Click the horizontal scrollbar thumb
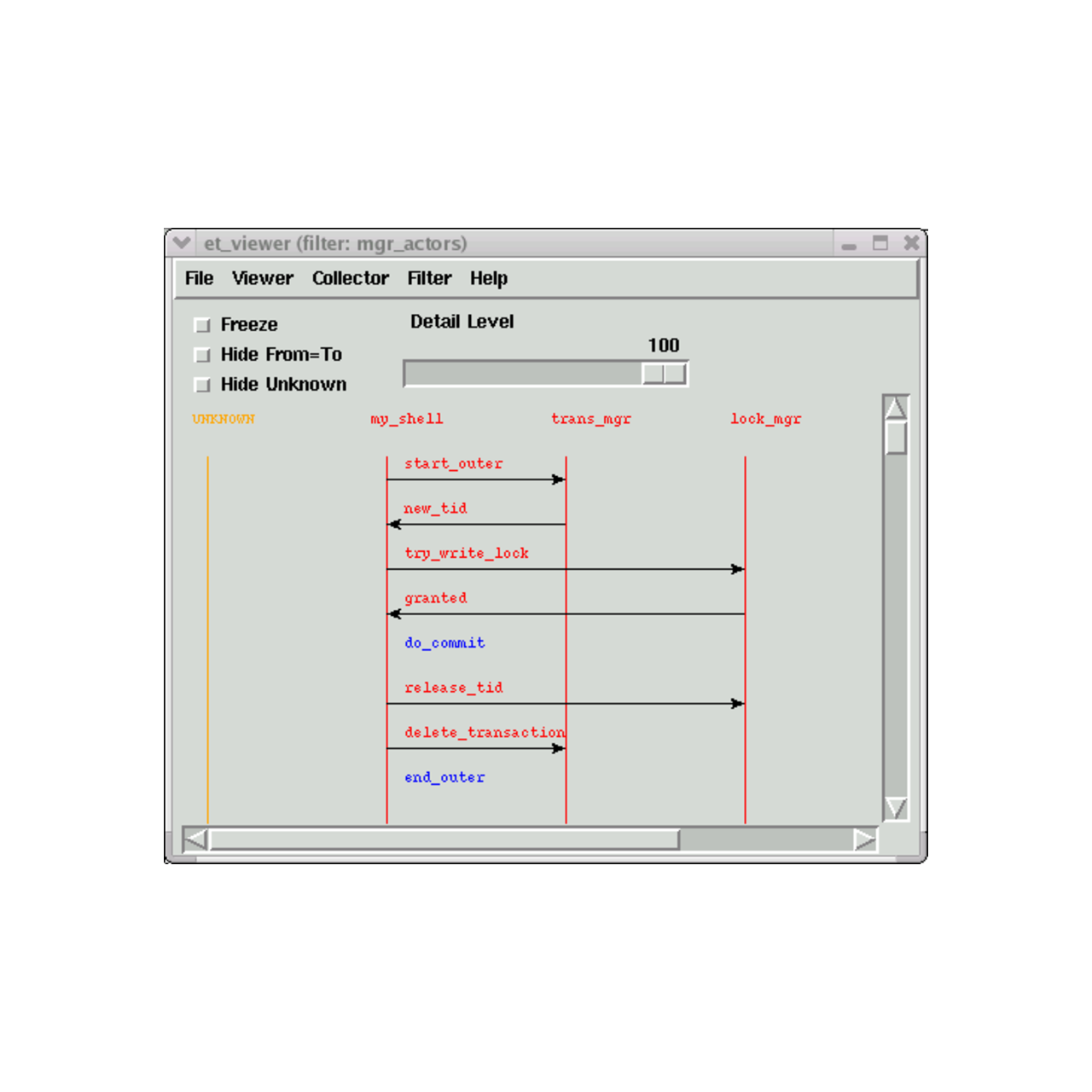The image size is (1092, 1092). coord(444,840)
